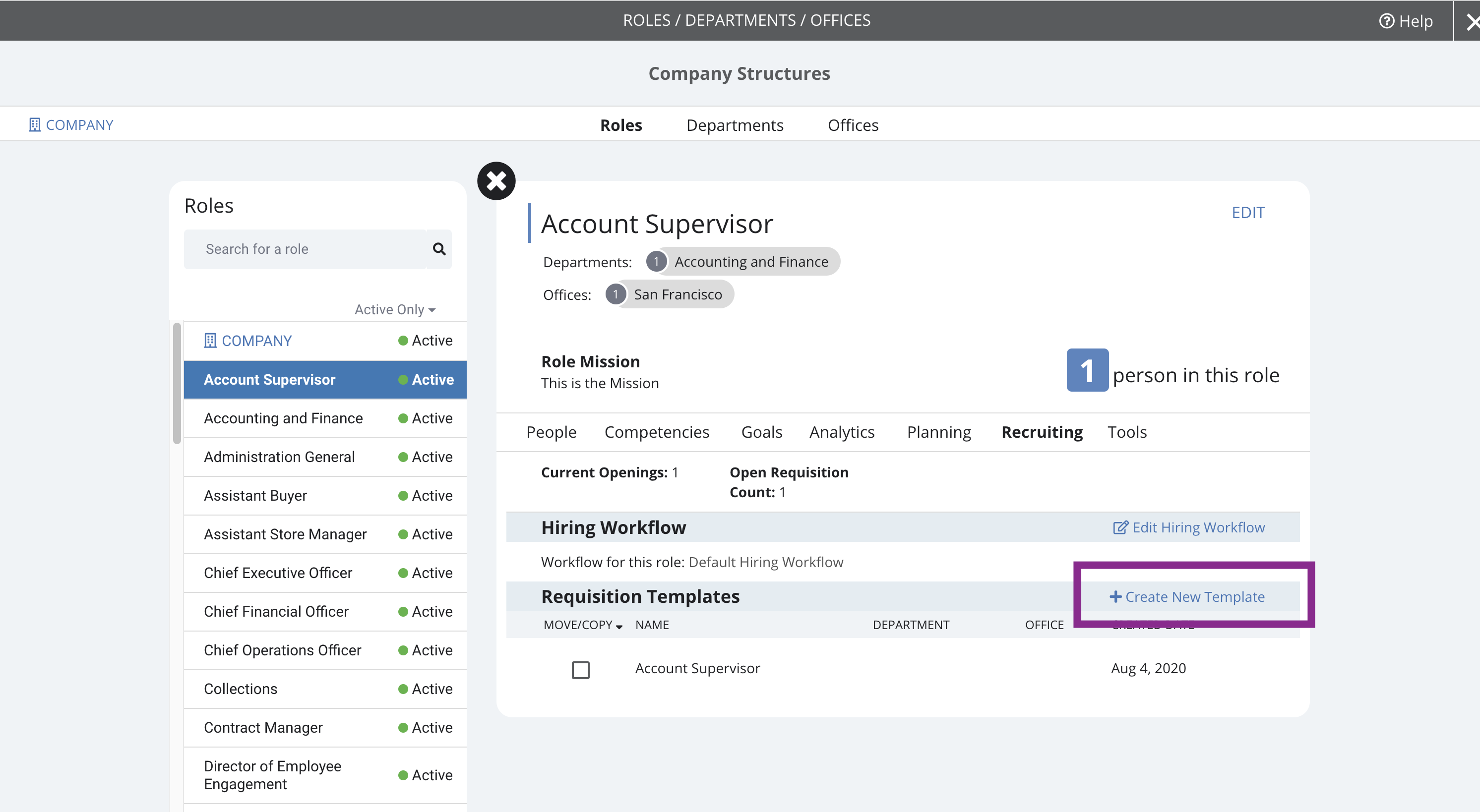This screenshot has width=1480, height=812.
Task: Click the COMPANY link in the top navigation bar
Action: click(x=70, y=124)
